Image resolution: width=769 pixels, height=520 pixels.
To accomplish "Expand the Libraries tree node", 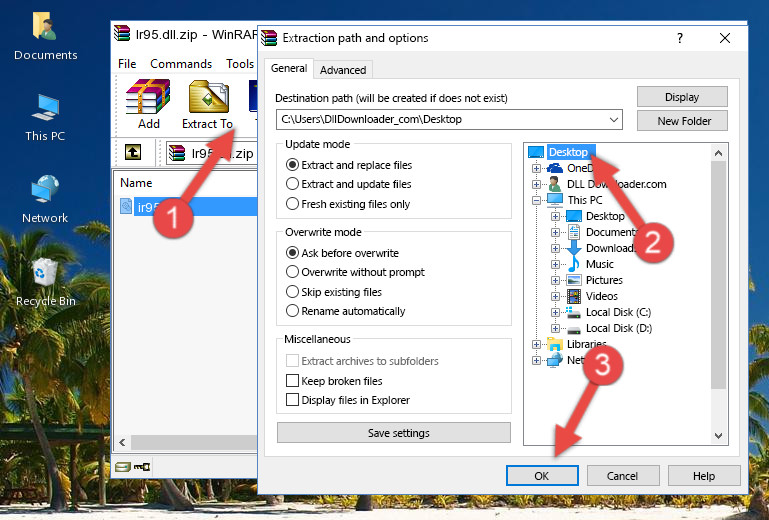I will (536, 344).
